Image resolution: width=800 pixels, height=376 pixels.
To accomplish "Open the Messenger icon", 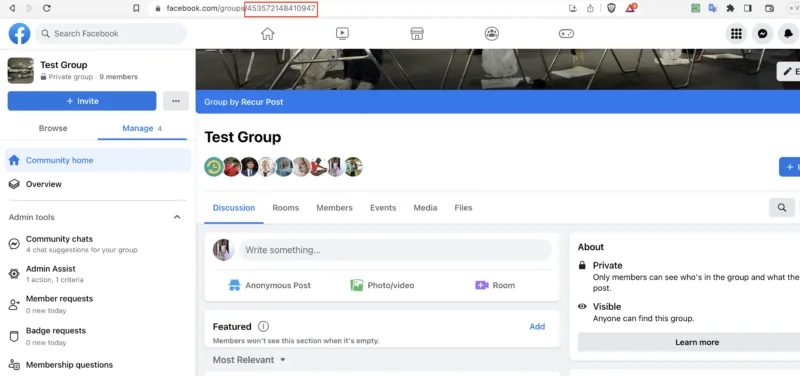I will point(763,34).
